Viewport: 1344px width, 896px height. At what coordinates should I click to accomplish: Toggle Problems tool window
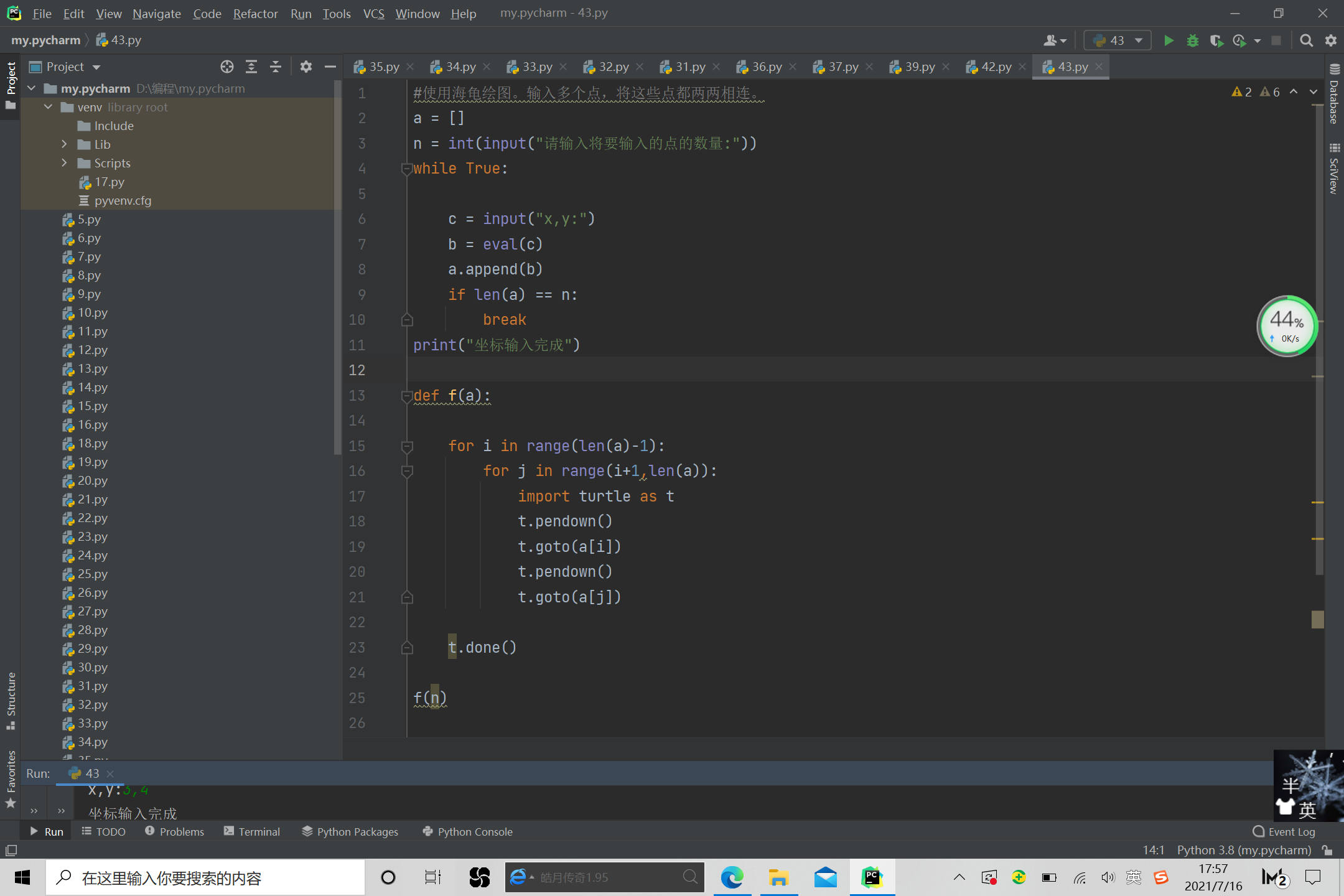tap(174, 832)
